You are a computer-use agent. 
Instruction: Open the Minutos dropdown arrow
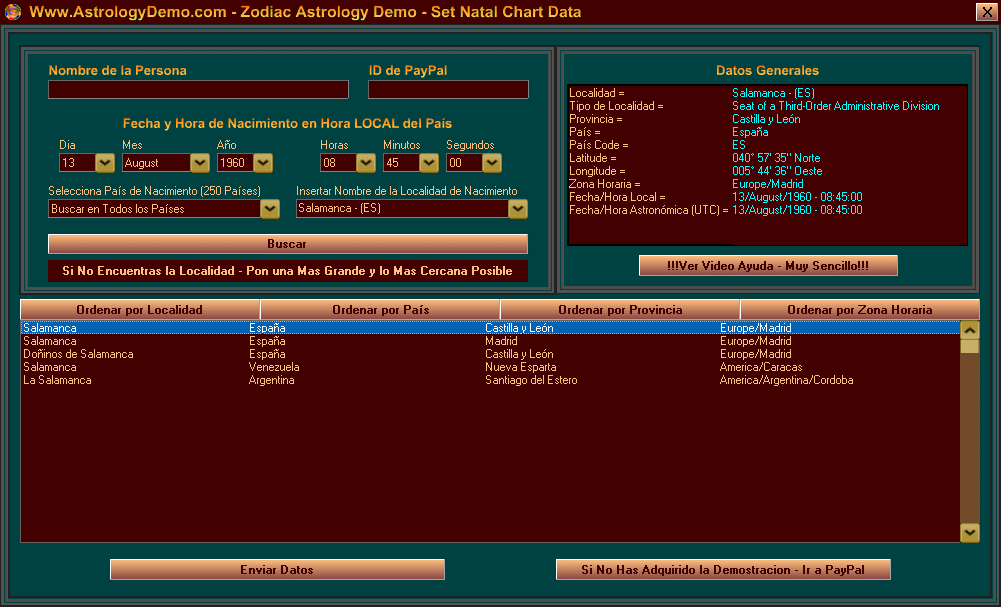click(429, 163)
